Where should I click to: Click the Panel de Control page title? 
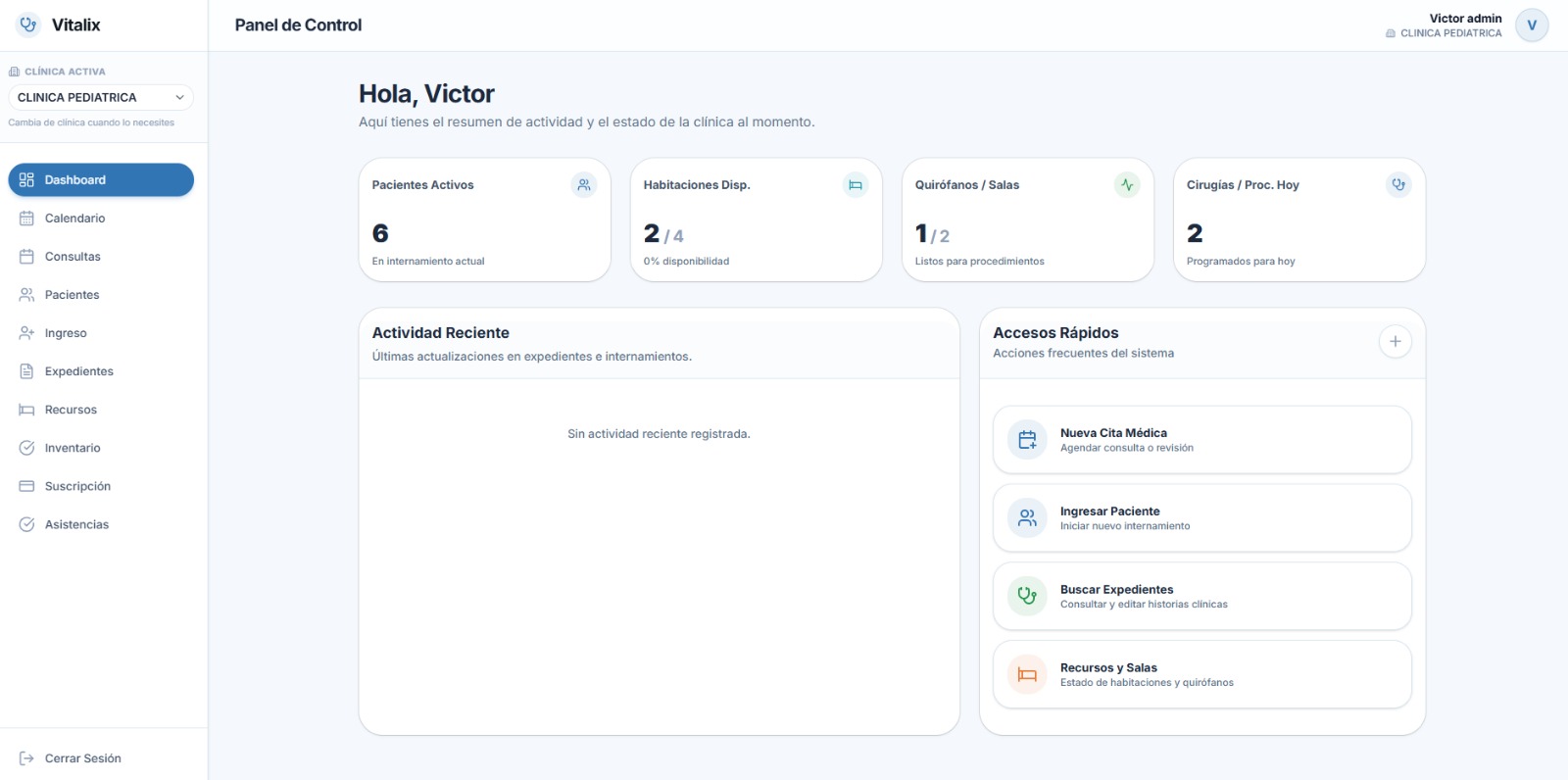click(x=298, y=25)
